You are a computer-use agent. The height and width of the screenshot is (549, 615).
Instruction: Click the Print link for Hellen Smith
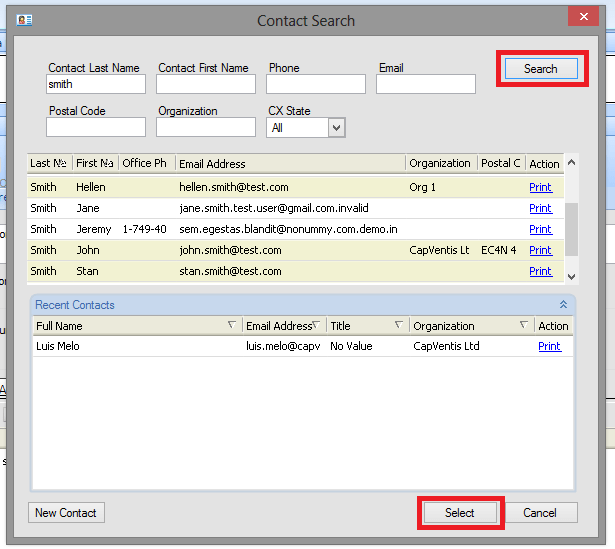pyautogui.click(x=540, y=187)
